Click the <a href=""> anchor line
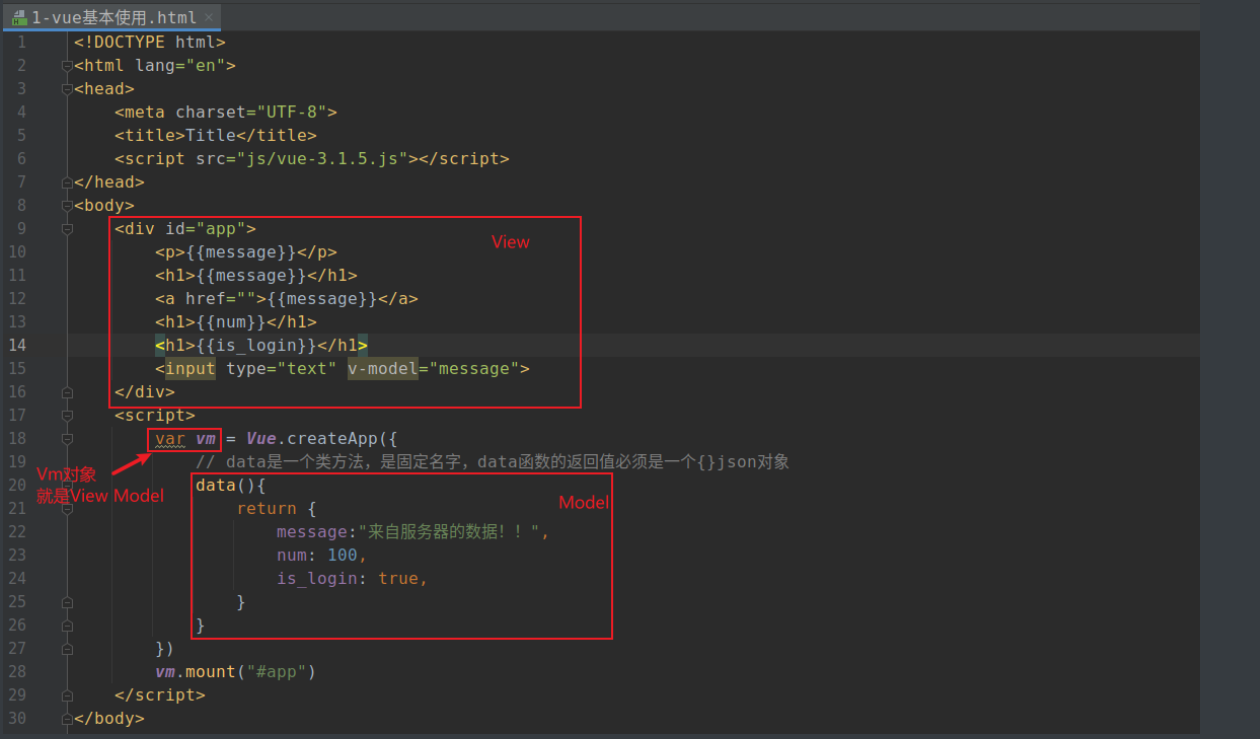The height and width of the screenshot is (739, 1260). point(287,299)
